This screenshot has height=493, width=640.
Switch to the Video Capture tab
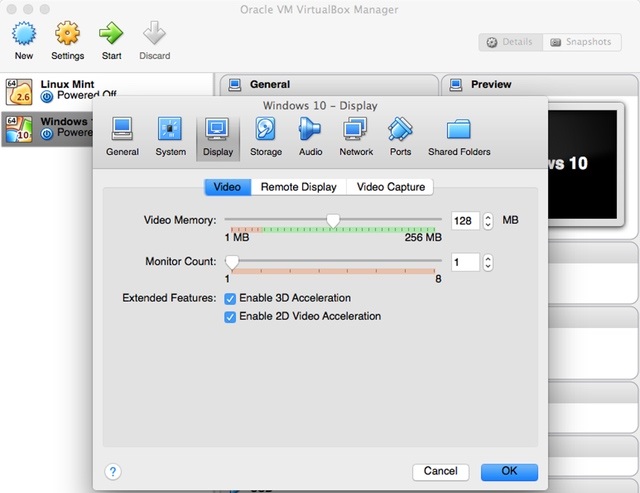390,187
